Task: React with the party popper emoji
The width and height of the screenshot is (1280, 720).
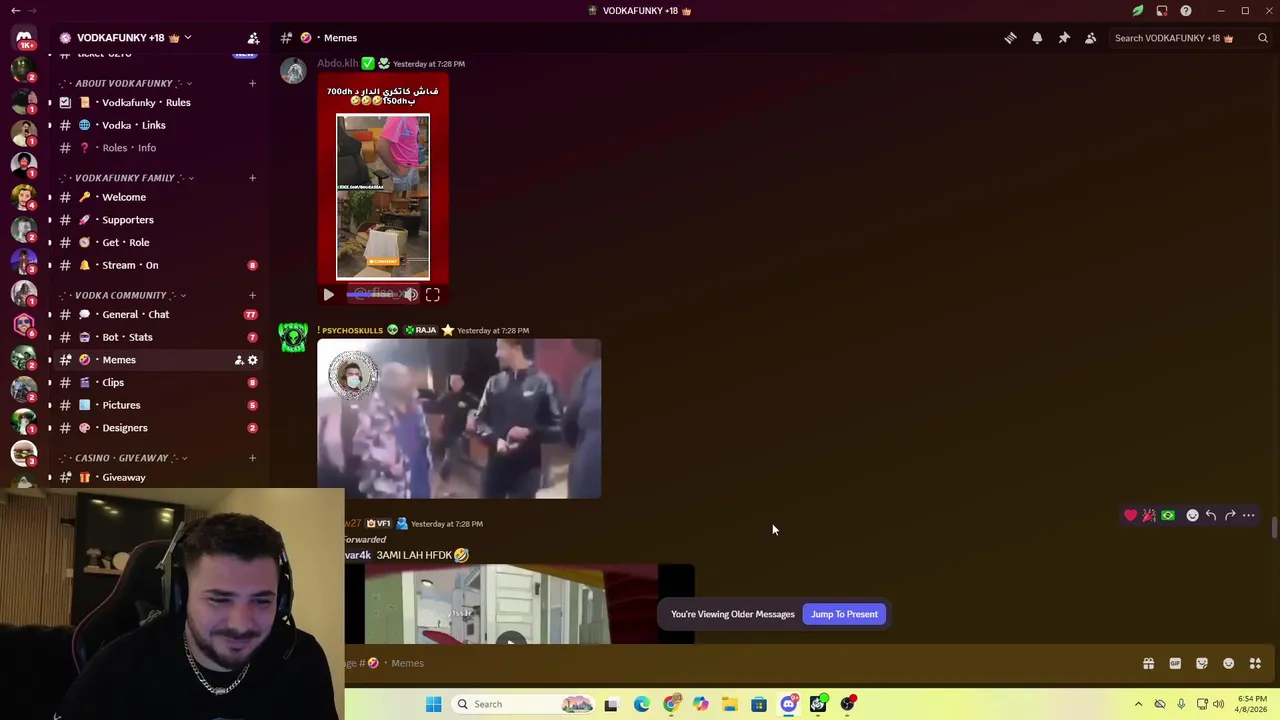Action: pos(1149,515)
